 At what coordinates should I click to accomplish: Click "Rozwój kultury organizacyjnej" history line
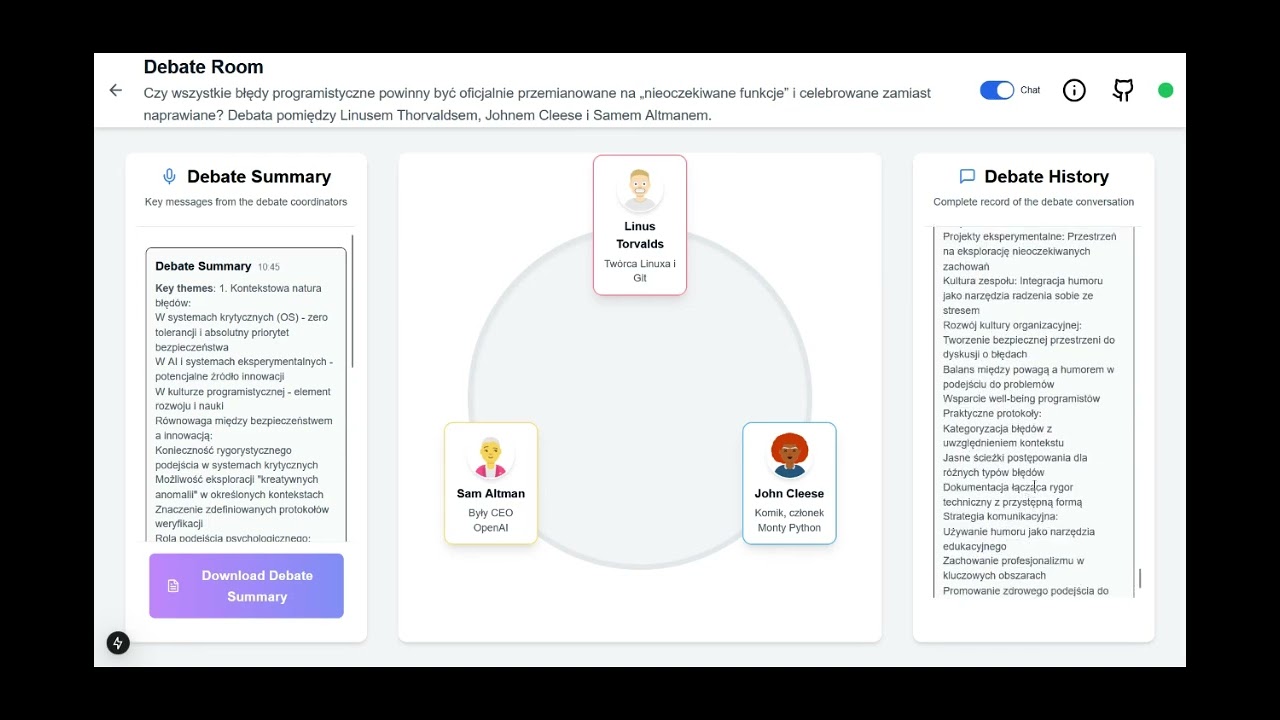click(1012, 325)
